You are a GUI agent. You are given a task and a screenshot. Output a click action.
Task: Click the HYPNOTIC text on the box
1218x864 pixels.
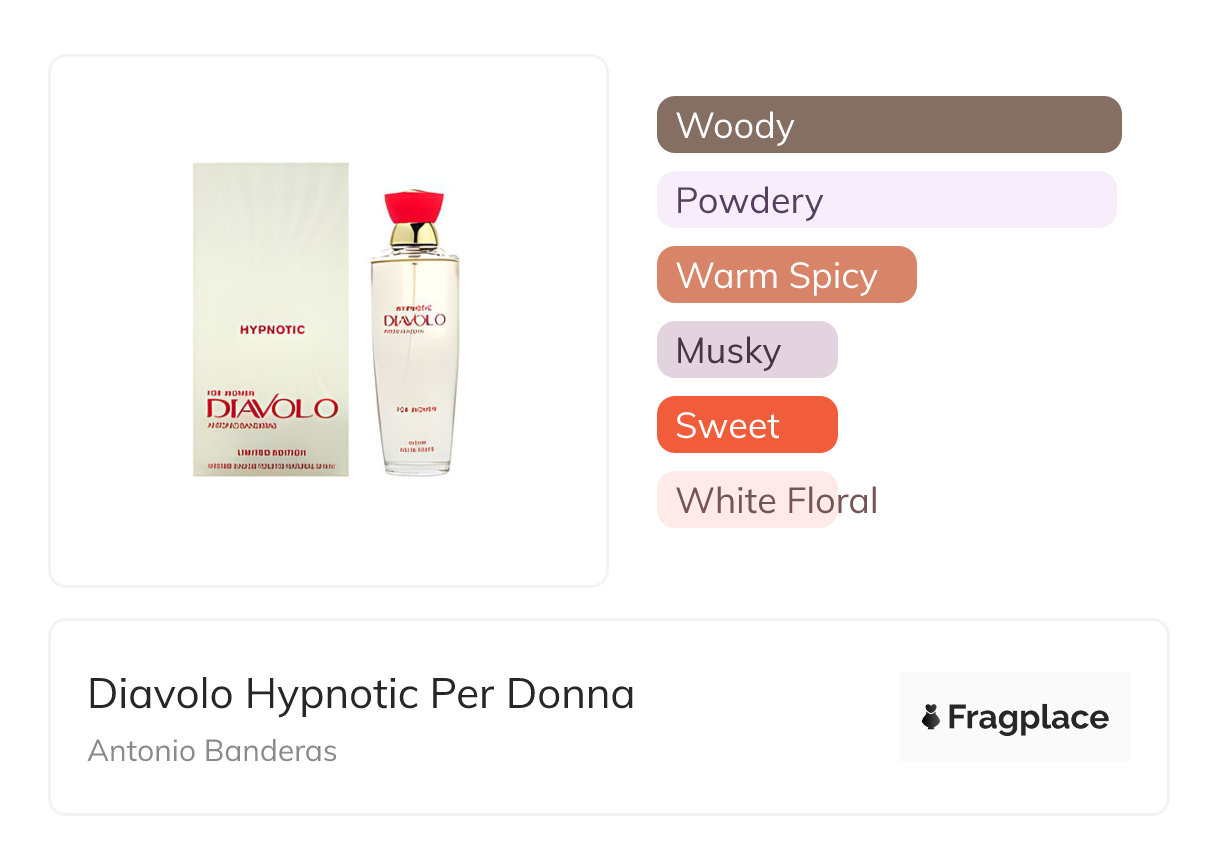coord(272,330)
